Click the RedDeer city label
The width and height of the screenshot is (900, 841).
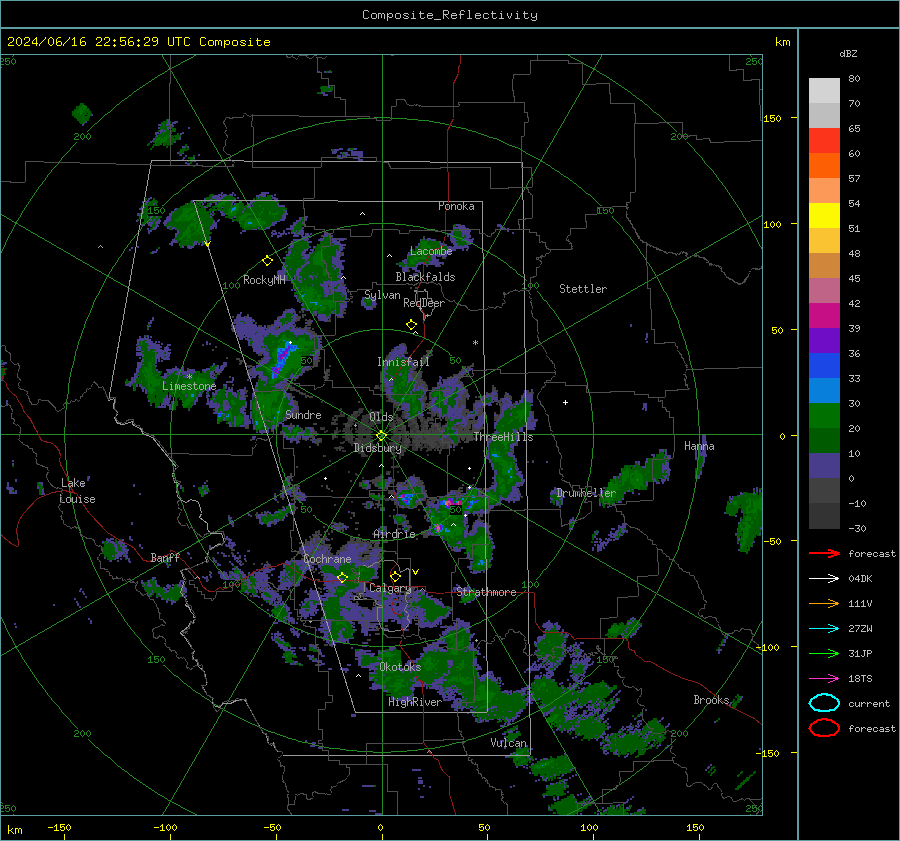(x=424, y=303)
